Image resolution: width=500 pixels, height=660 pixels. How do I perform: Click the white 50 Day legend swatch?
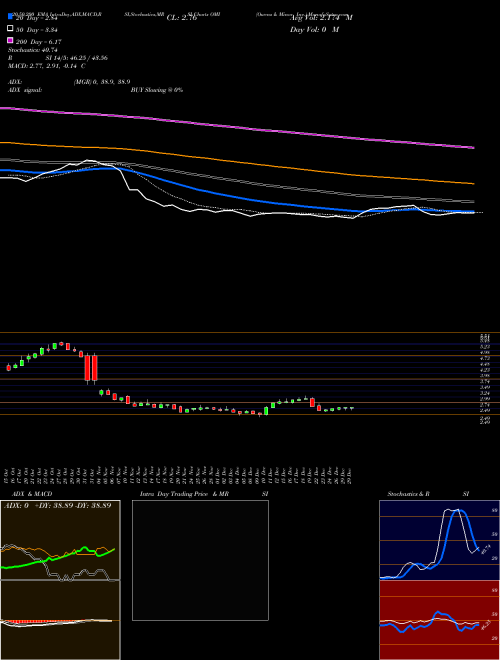[10, 29]
